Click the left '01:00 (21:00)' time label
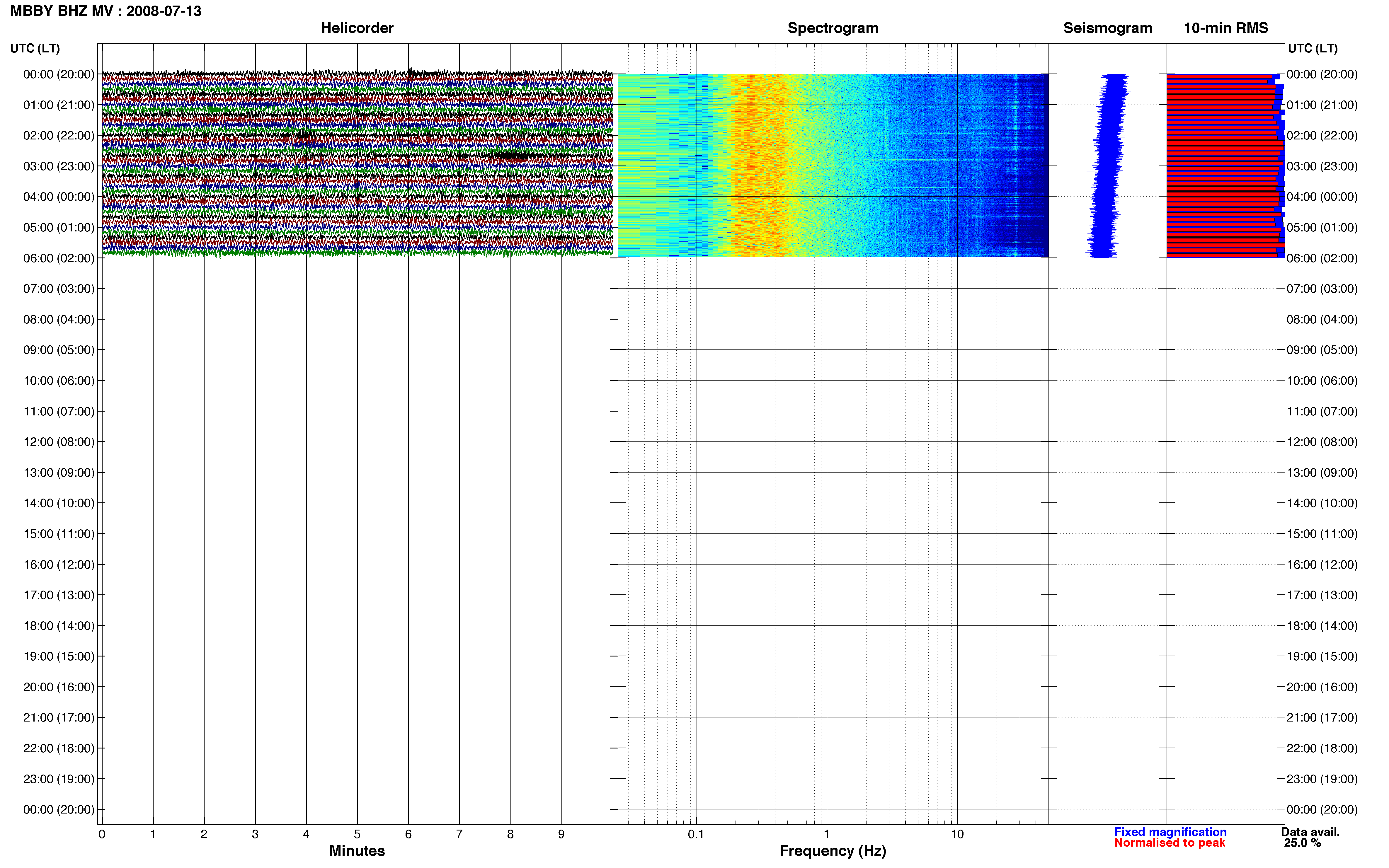The image size is (1389, 868). pos(59,105)
